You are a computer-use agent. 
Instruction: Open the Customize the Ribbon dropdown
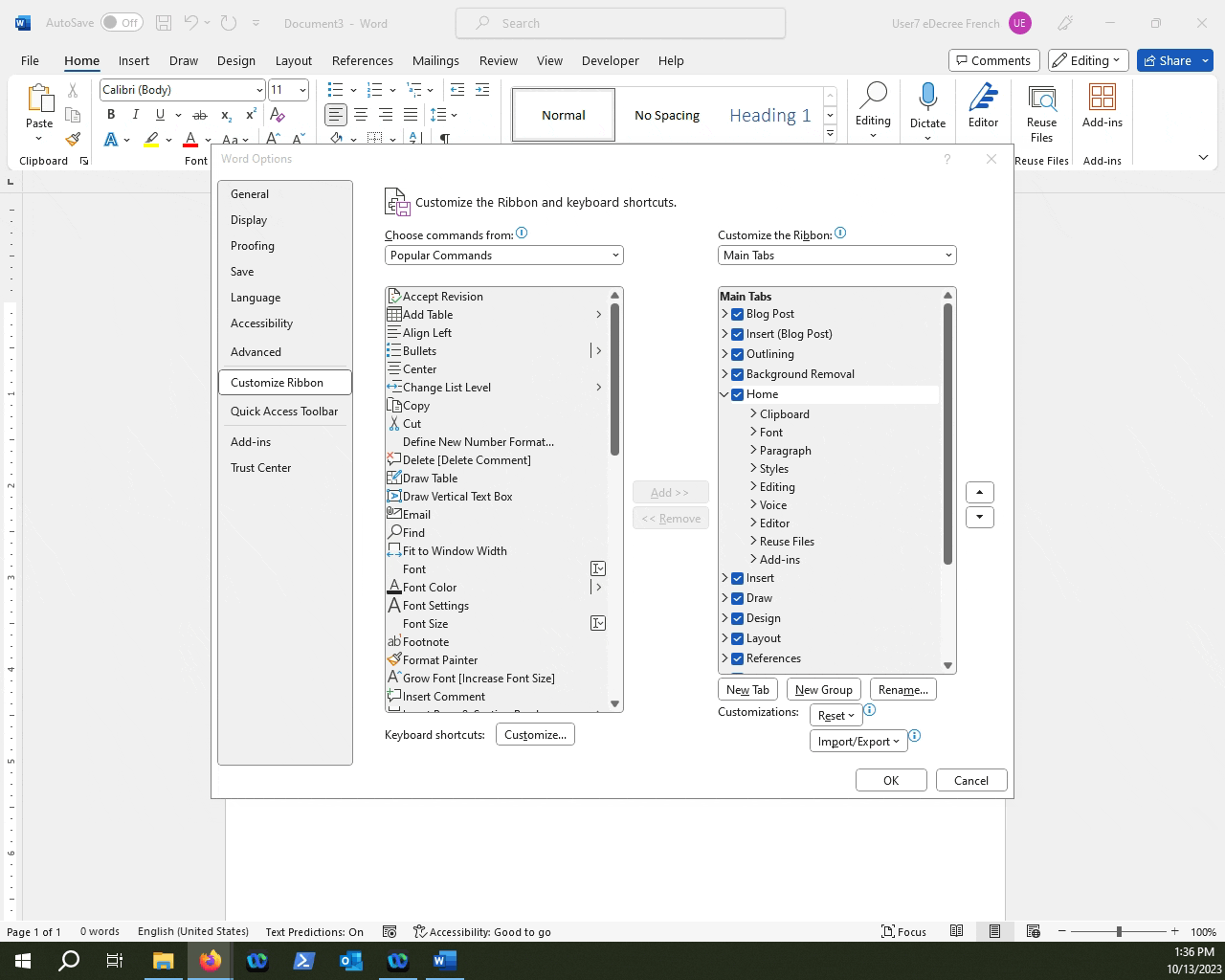click(835, 255)
